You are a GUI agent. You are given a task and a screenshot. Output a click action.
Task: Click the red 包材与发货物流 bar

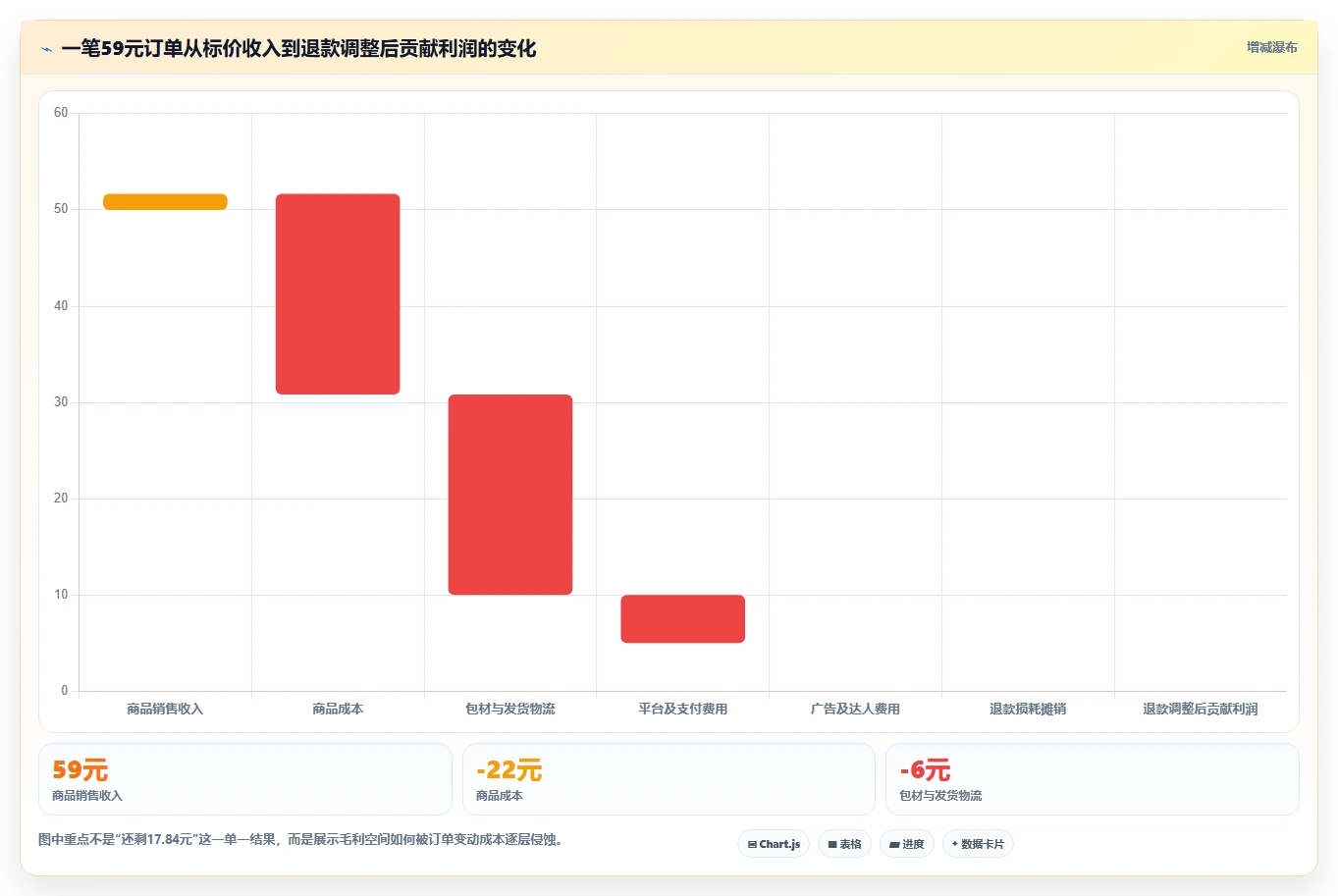(510, 495)
